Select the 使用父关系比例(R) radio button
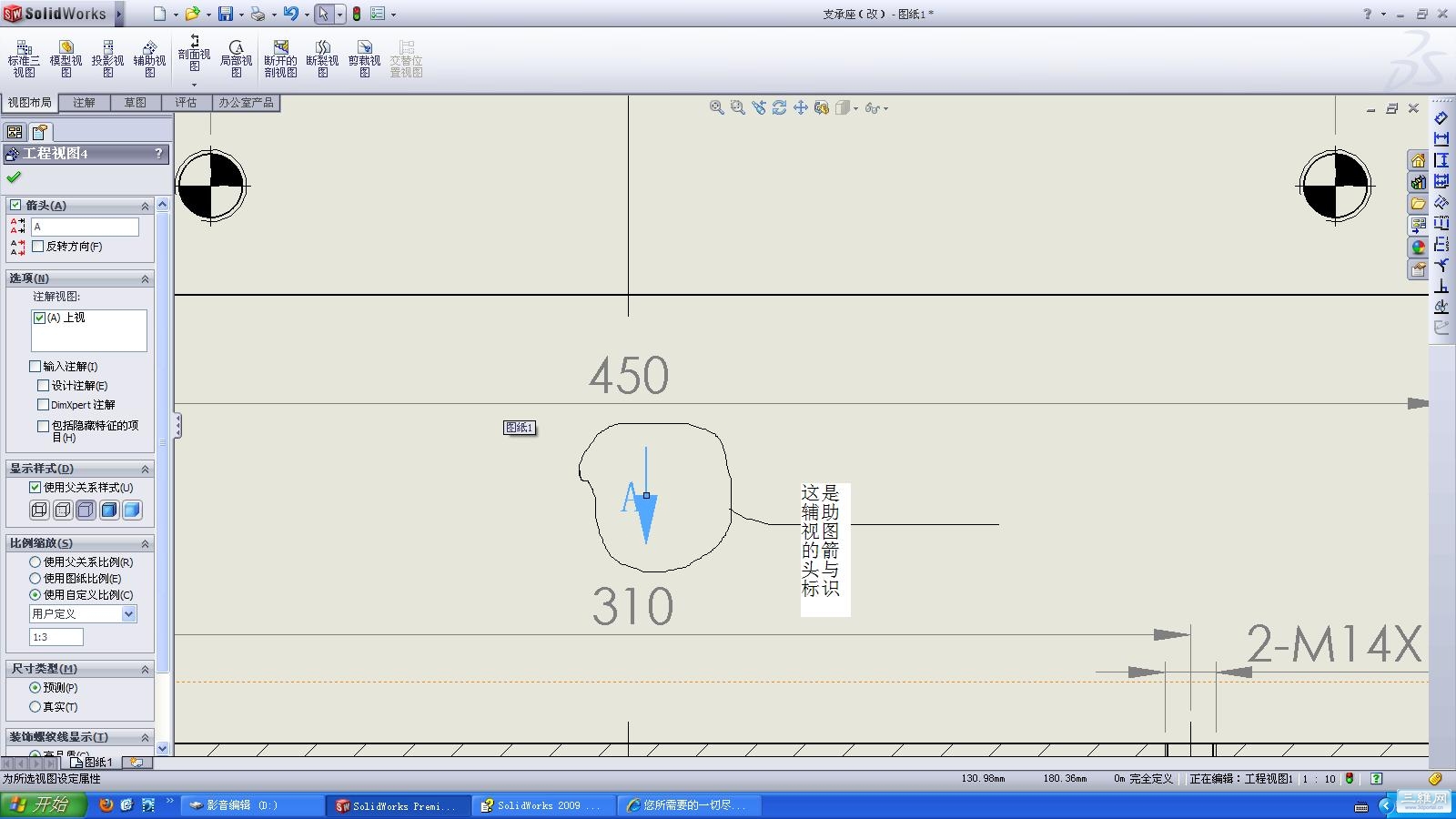Image resolution: width=1456 pixels, height=819 pixels. tap(35, 562)
